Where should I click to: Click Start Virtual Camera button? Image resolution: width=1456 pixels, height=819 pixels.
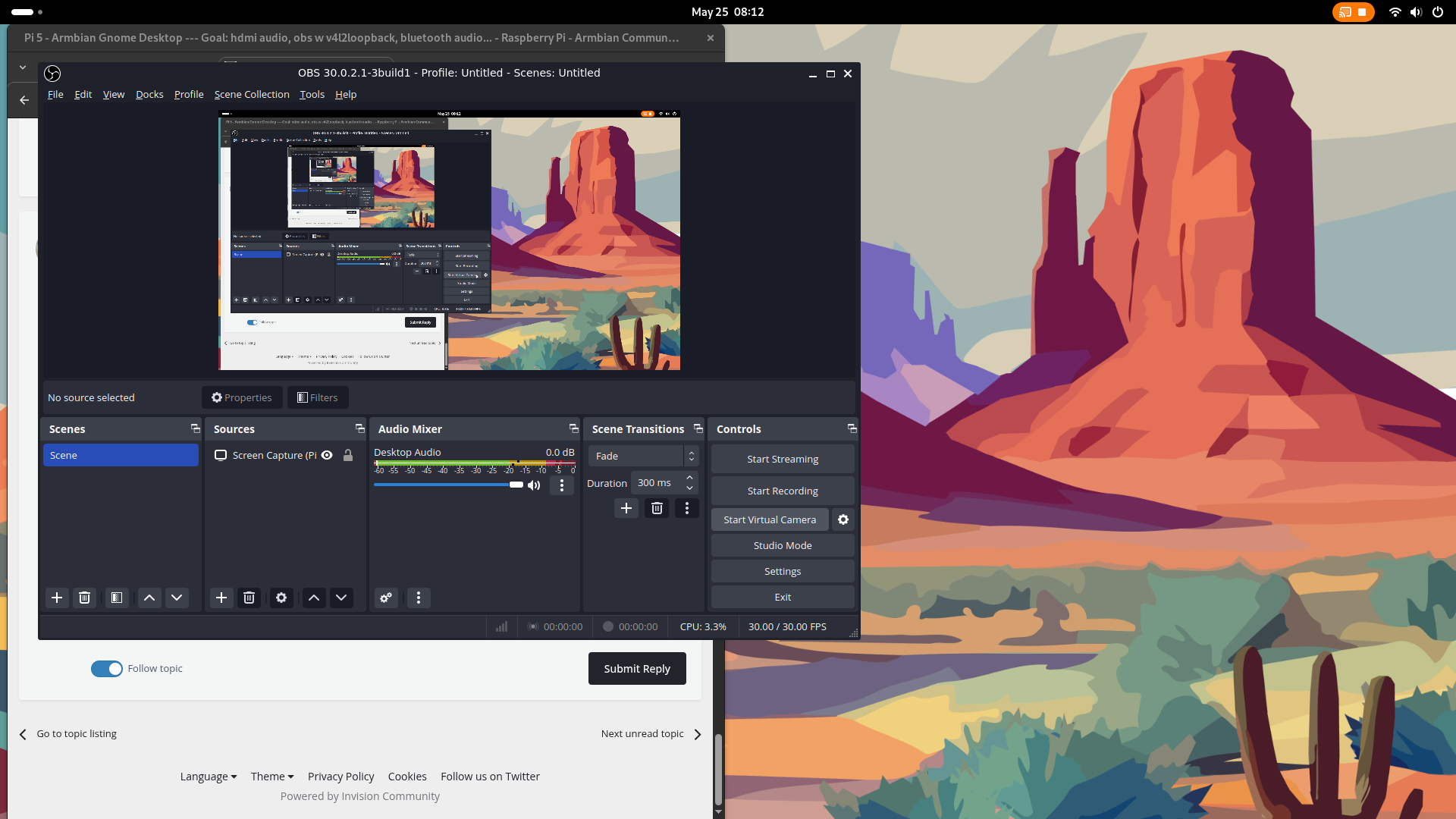coord(770,519)
